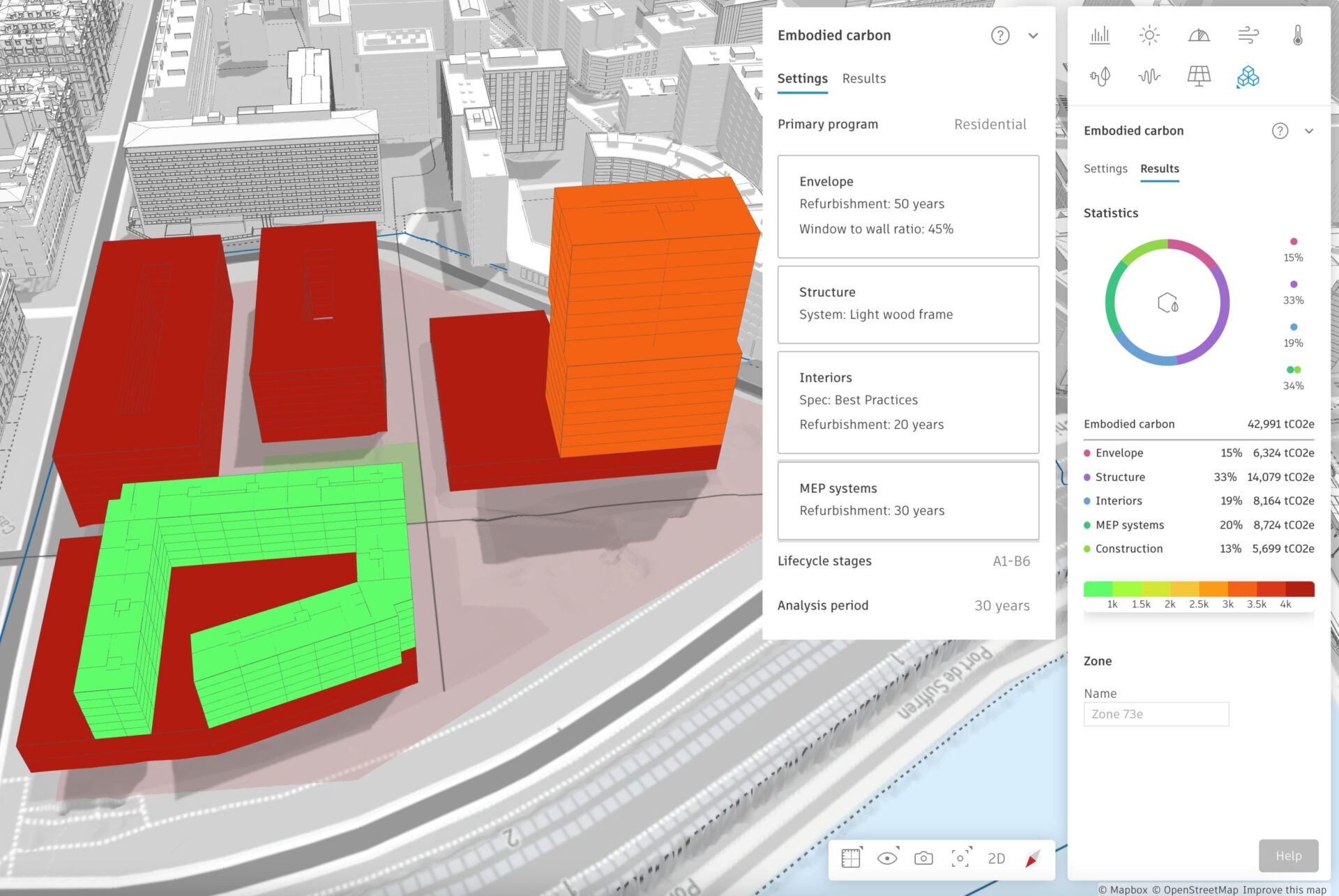Open the microclimate thermometer analysis
This screenshot has height=896, width=1339.
(1297, 35)
